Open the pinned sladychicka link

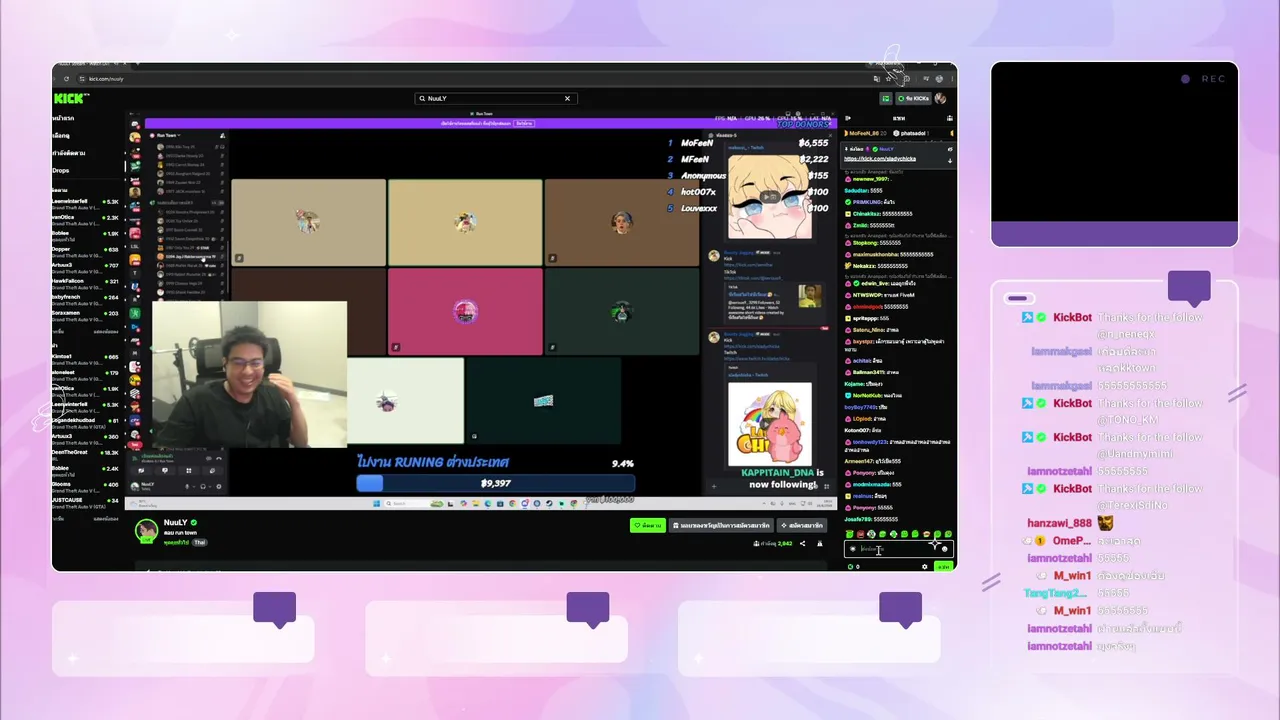[880, 158]
